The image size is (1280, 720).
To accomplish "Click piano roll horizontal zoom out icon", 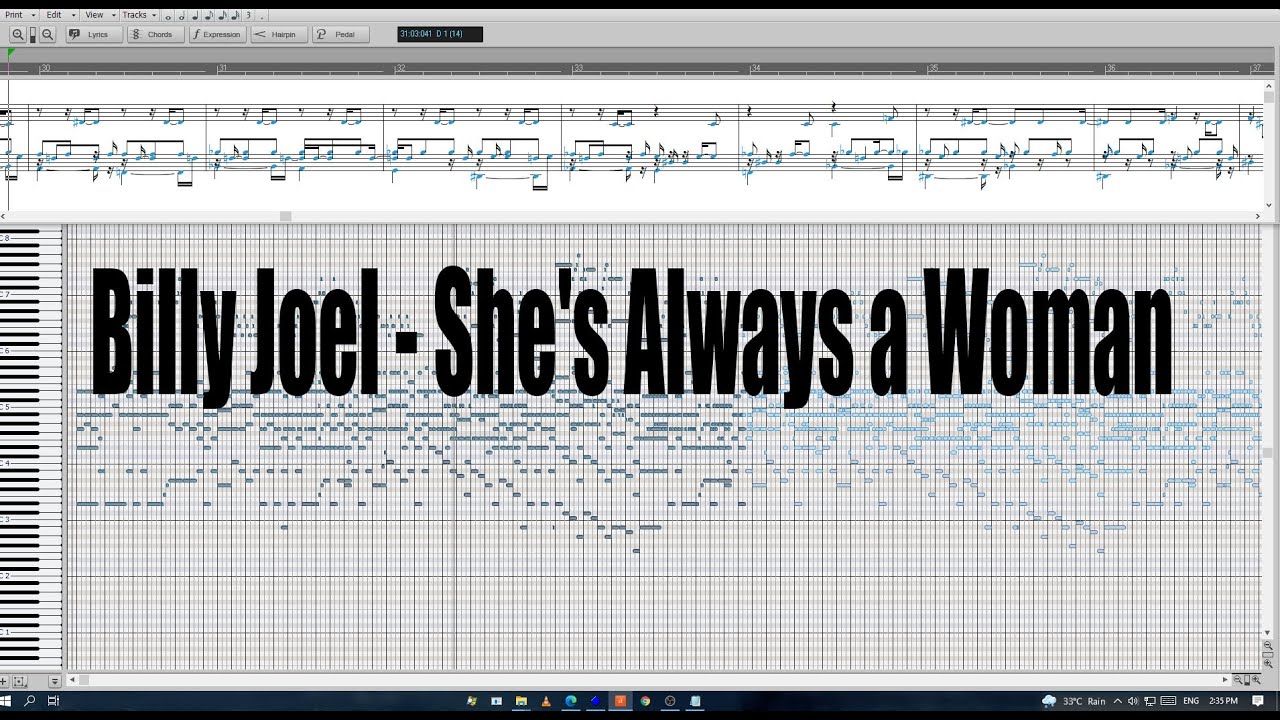I will (1238, 680).
